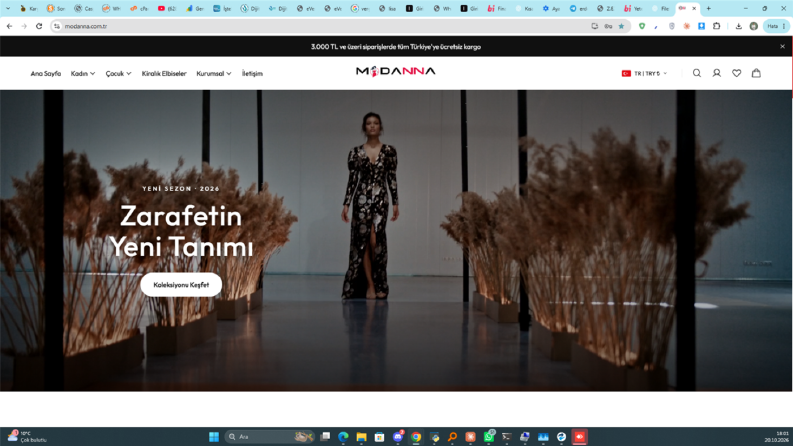The width and height of the screenshot is (793, 446).
Task: Click the green shield extension icon
Action: (642, 26)
